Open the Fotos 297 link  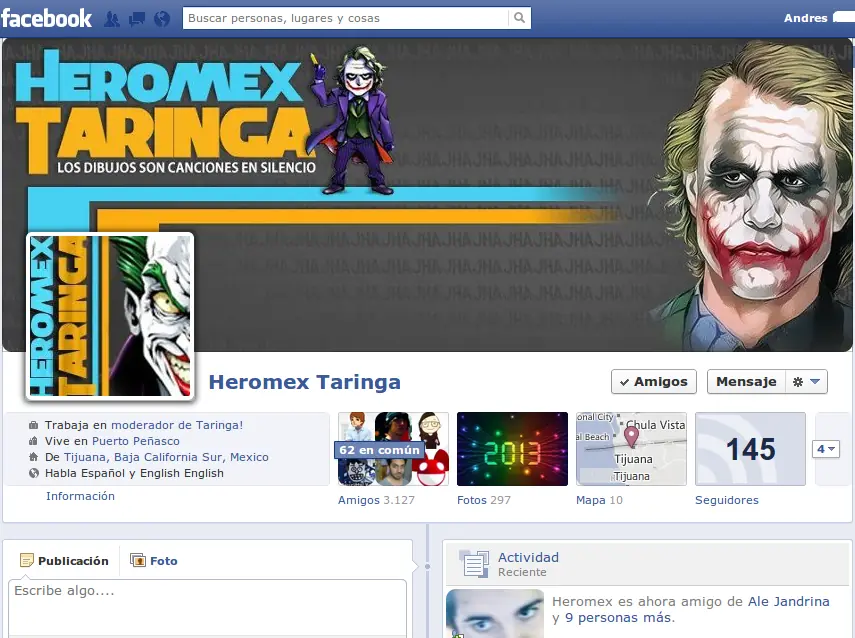tap(484, 499)
